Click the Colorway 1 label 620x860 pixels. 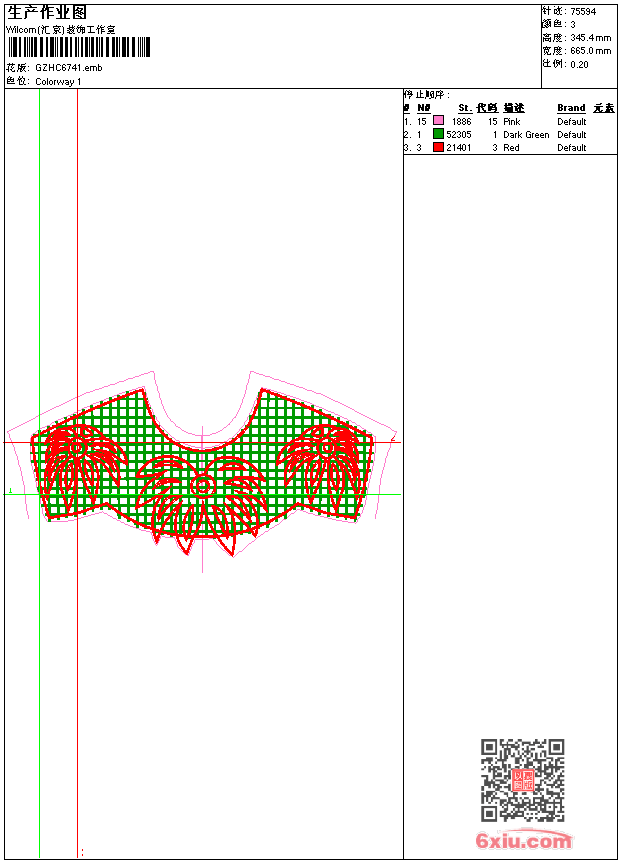(x=58, y=82)
